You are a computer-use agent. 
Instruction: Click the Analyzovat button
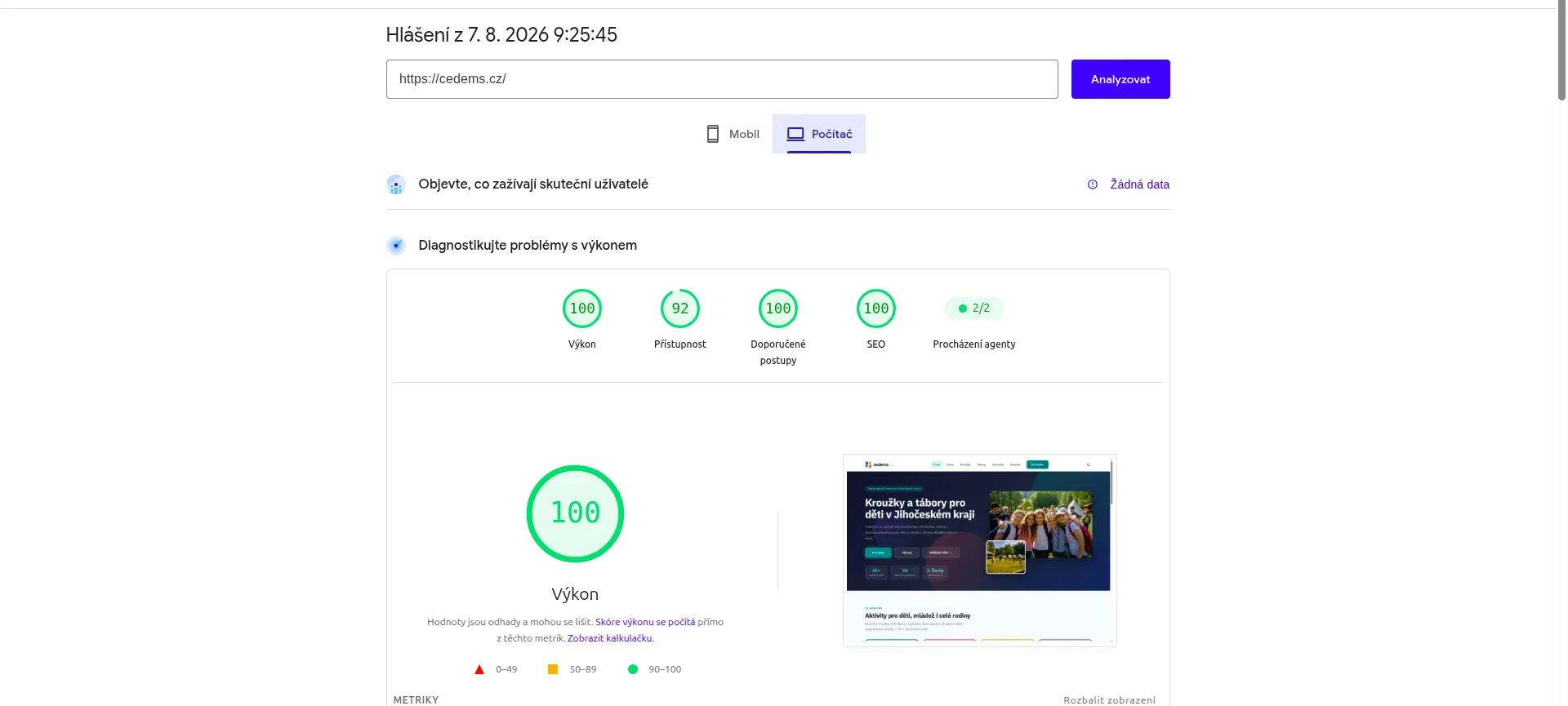pos(1120,79)
